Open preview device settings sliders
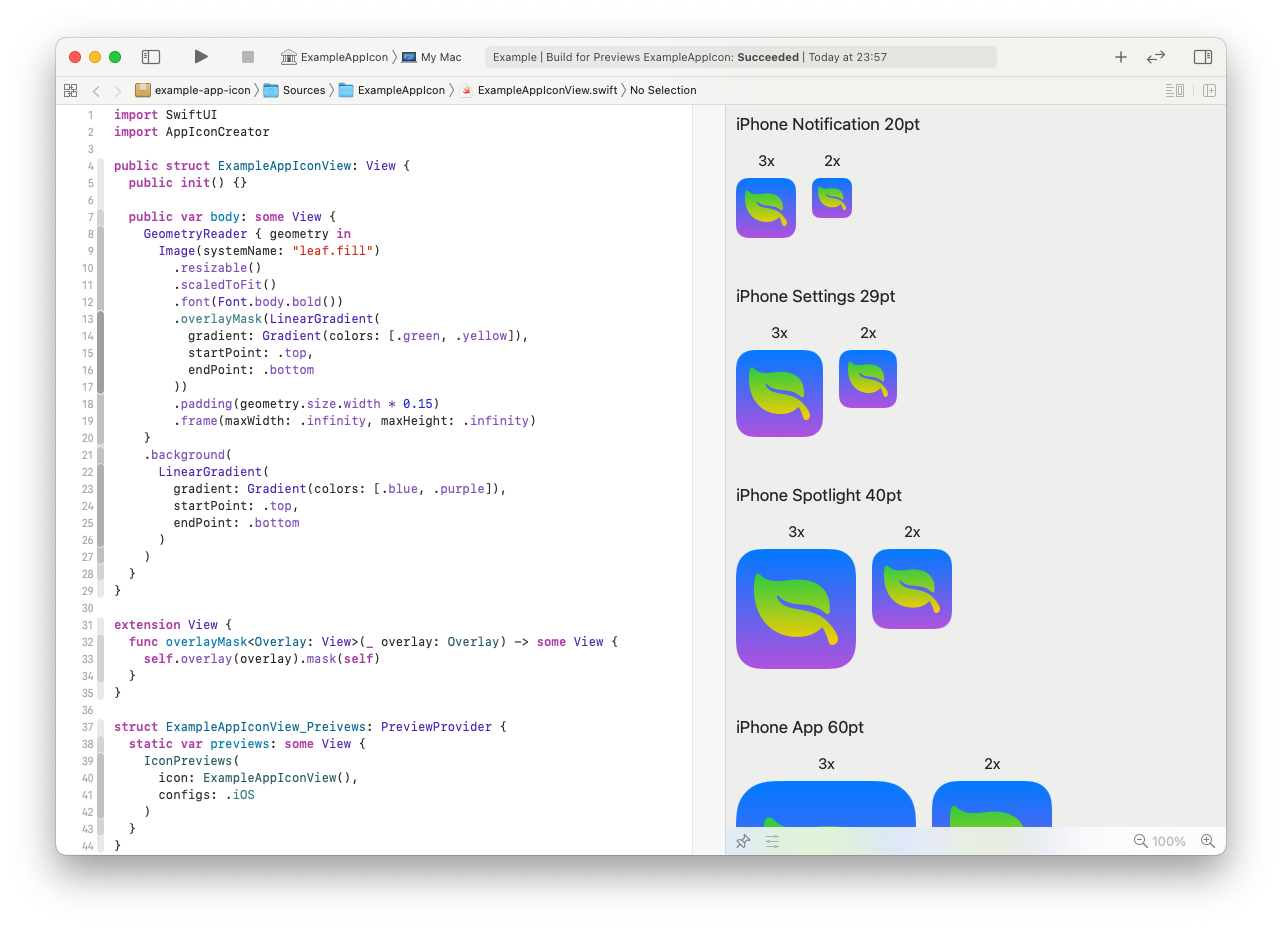Viewport: 1282px width, 929px height. [x=772, y=842]
